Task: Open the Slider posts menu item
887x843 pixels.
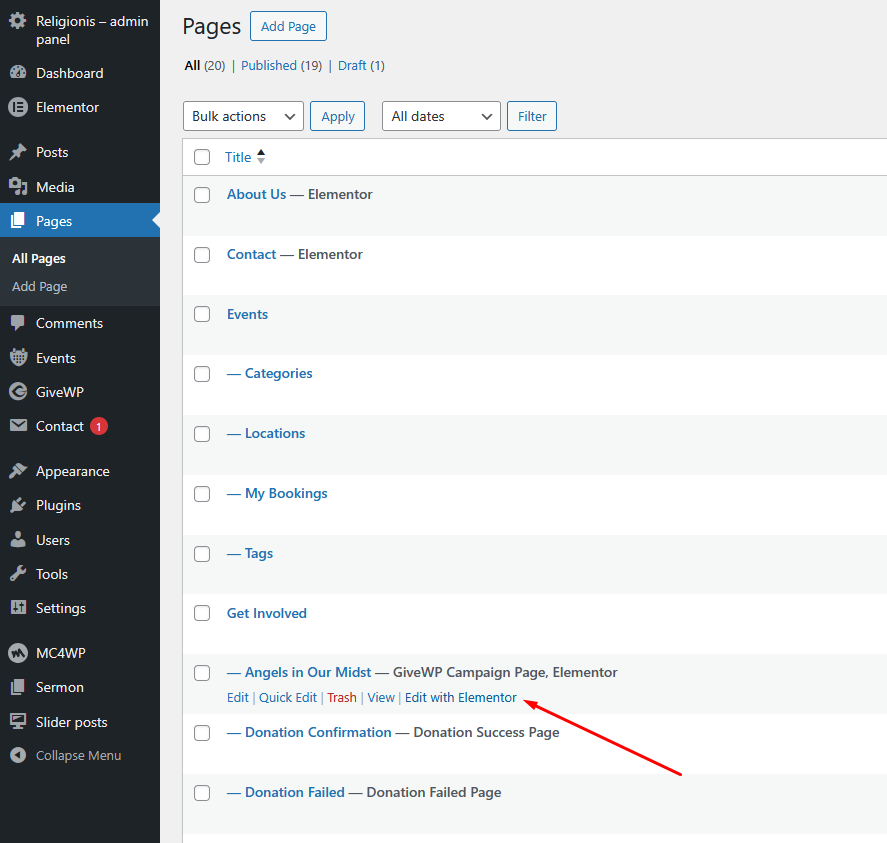Action: (71, 722)
